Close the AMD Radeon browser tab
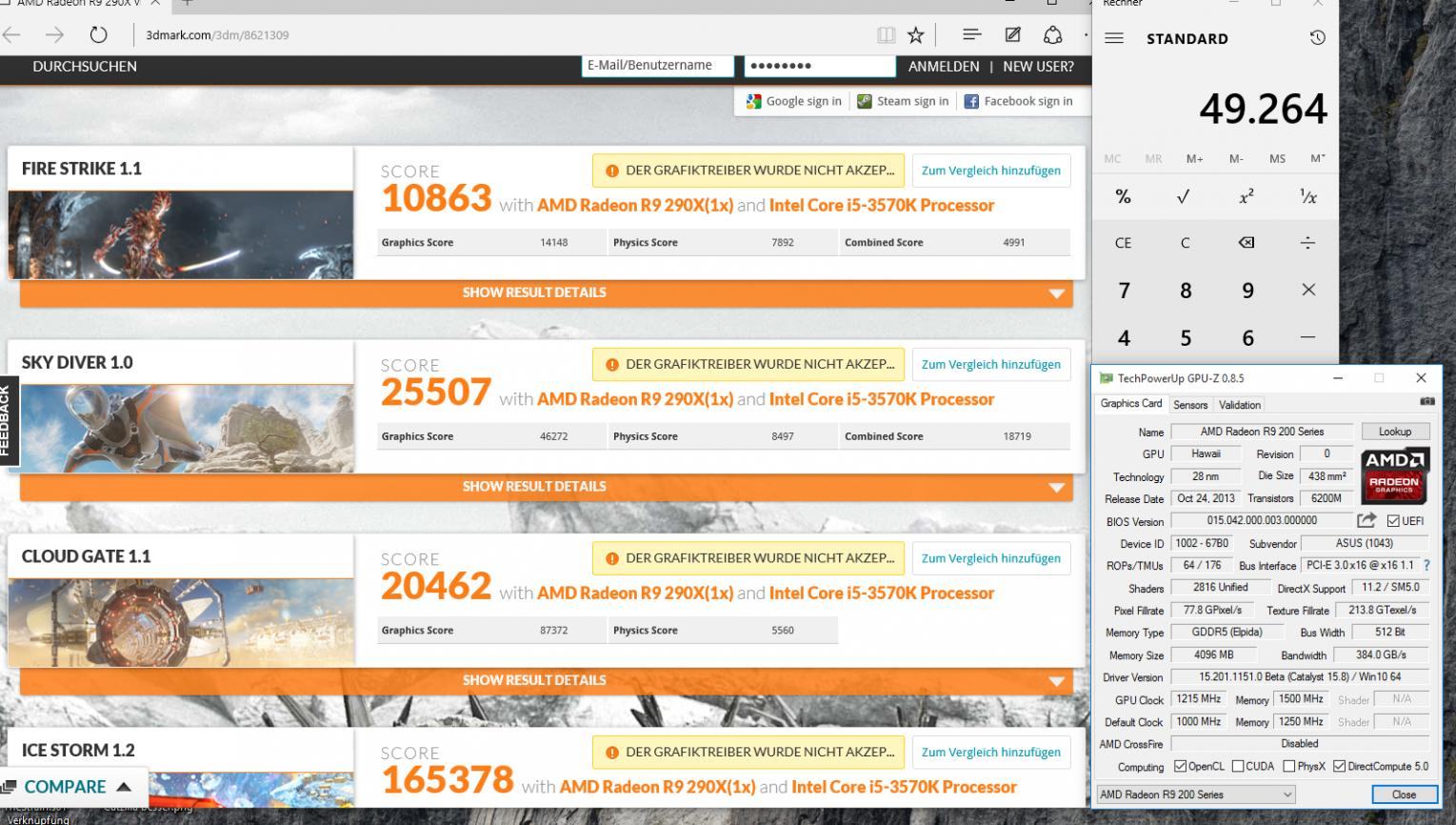The width and height of the screenshot is (1456, 825). click(x=155, y=4)
